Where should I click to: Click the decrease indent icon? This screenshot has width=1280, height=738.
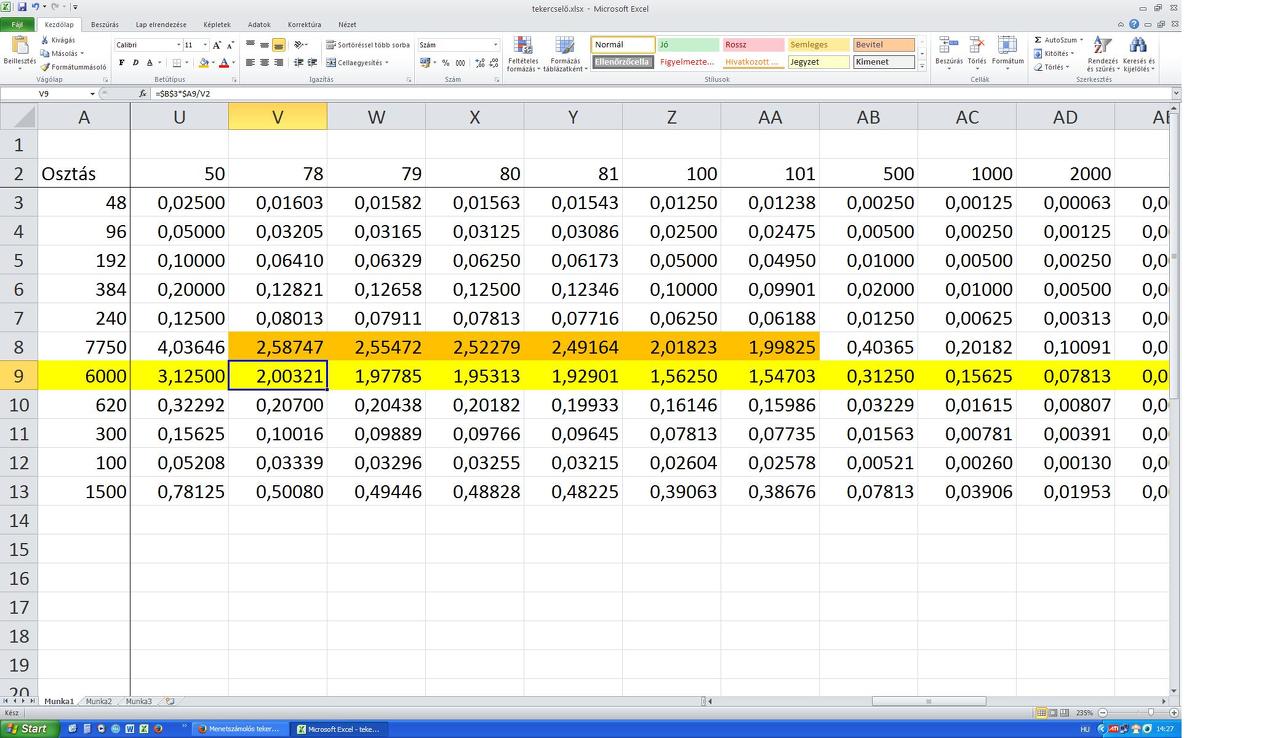click(x=299, y=62)
